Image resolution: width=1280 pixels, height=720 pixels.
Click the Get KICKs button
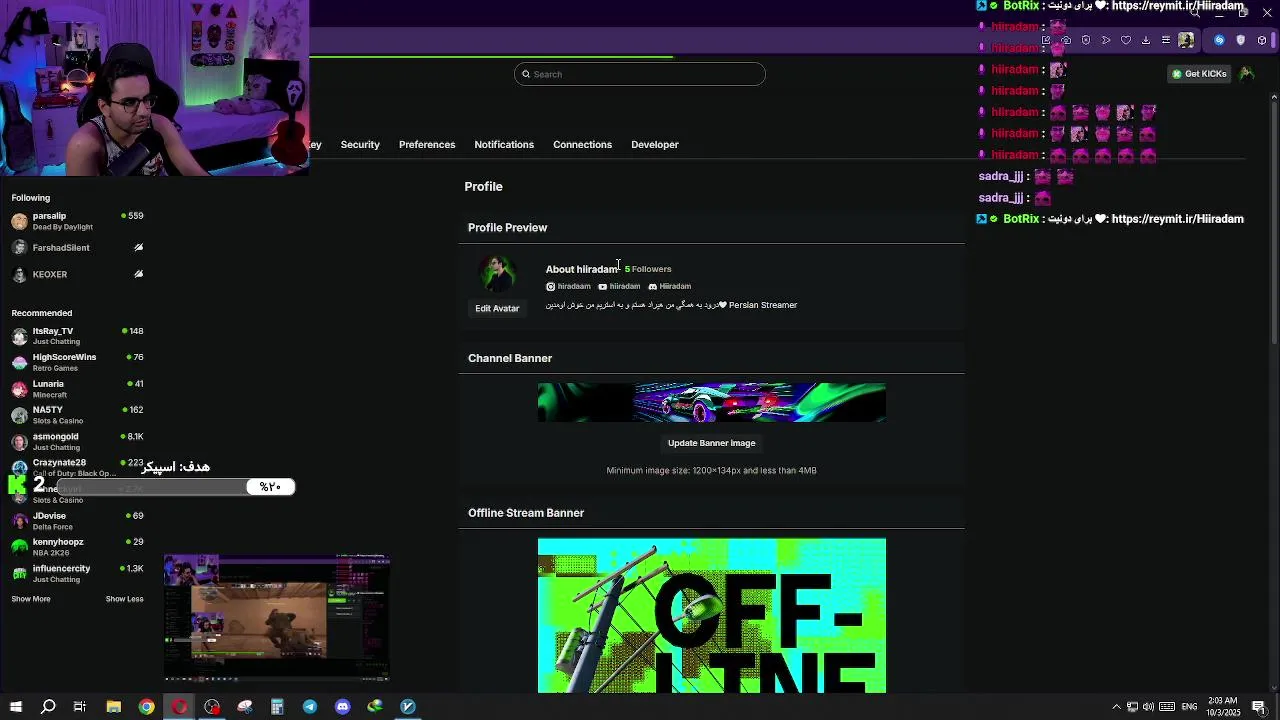(1199, 73)
